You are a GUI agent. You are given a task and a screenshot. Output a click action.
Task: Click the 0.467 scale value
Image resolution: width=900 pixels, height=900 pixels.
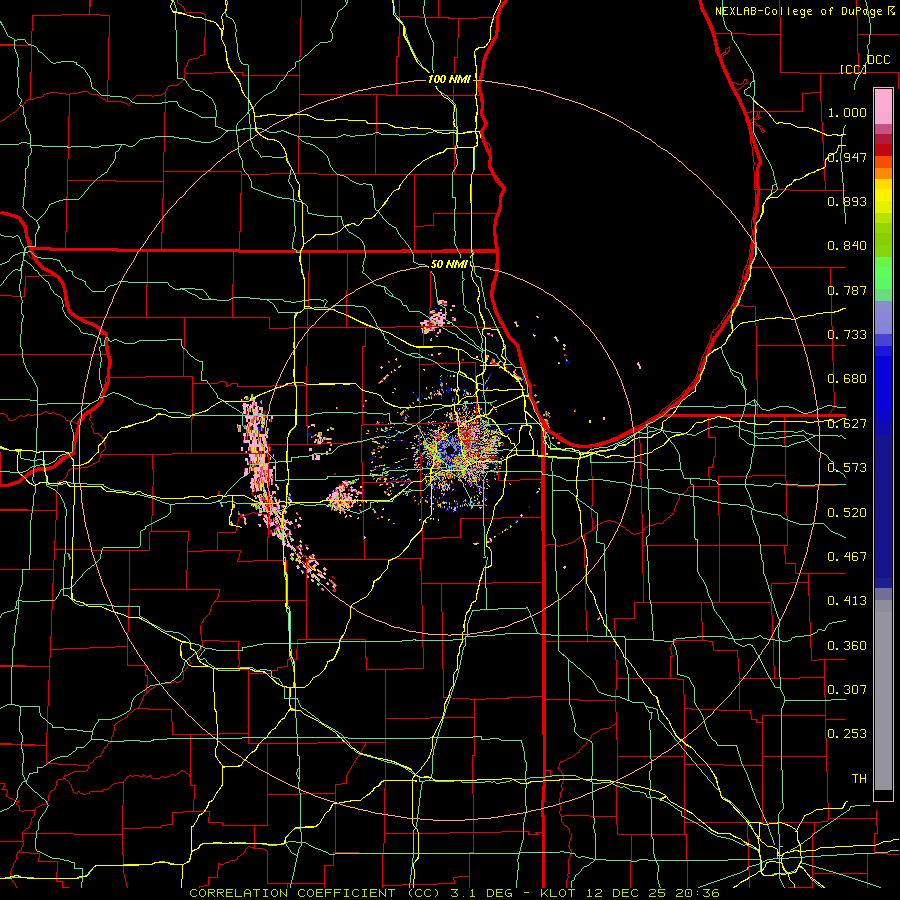[x=847, y=557]
